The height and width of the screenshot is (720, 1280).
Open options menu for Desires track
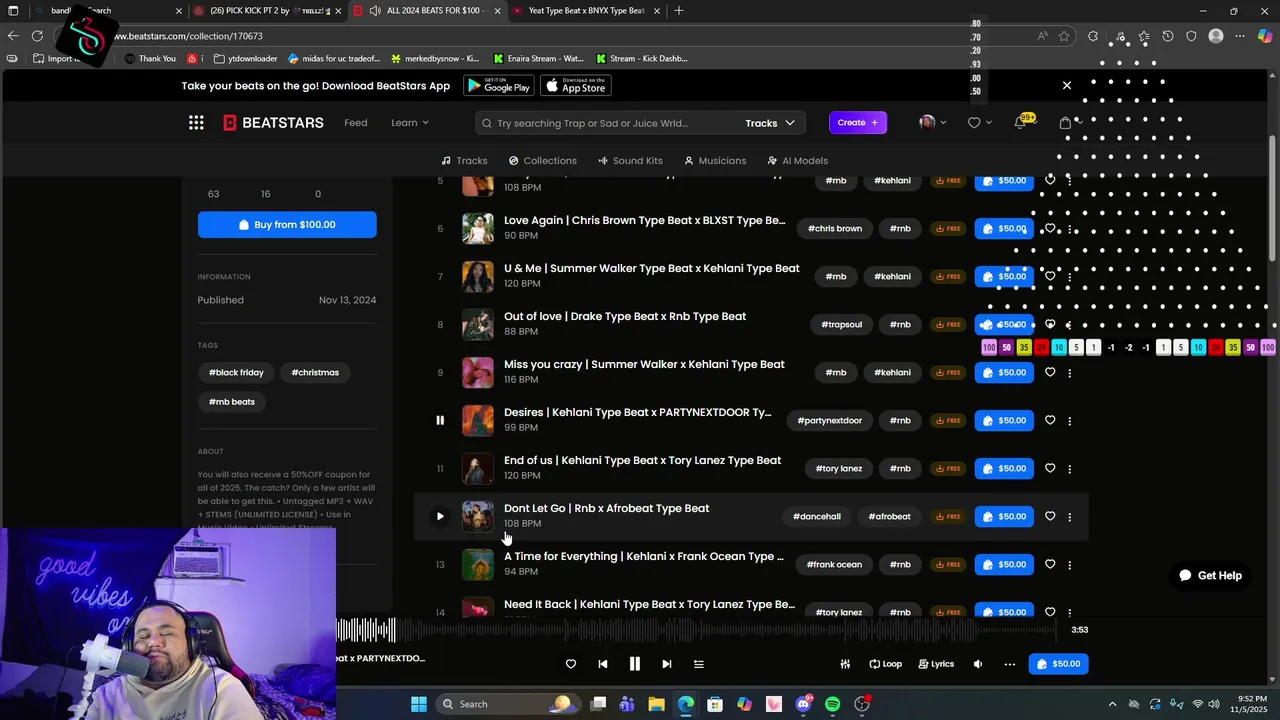coord(1070,421)
